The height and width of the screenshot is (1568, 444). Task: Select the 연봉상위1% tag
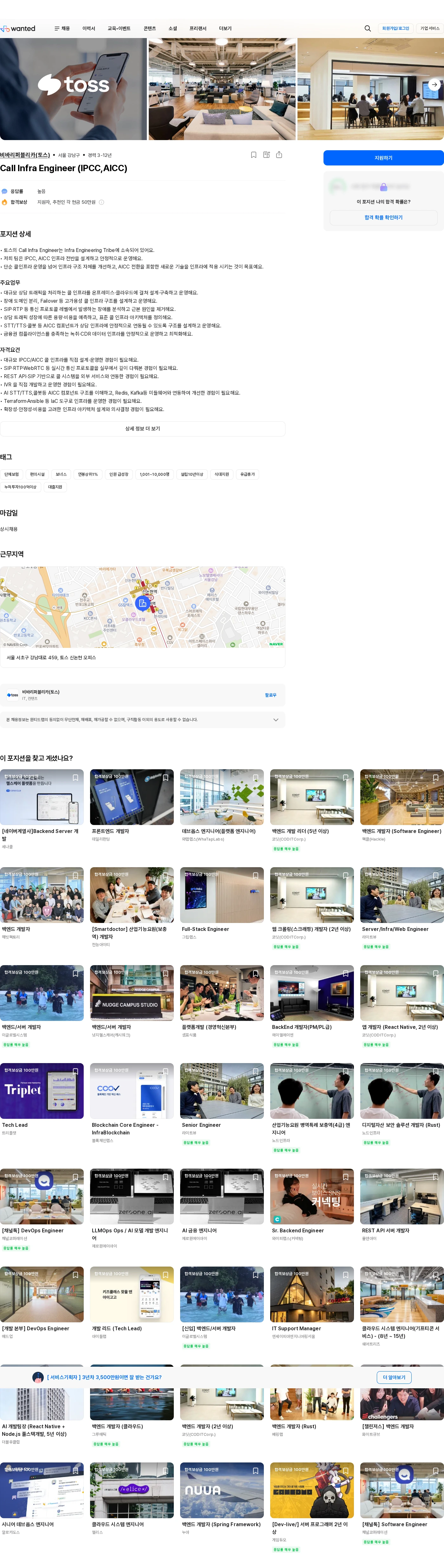pyautogui.click(x=88, y=474)
